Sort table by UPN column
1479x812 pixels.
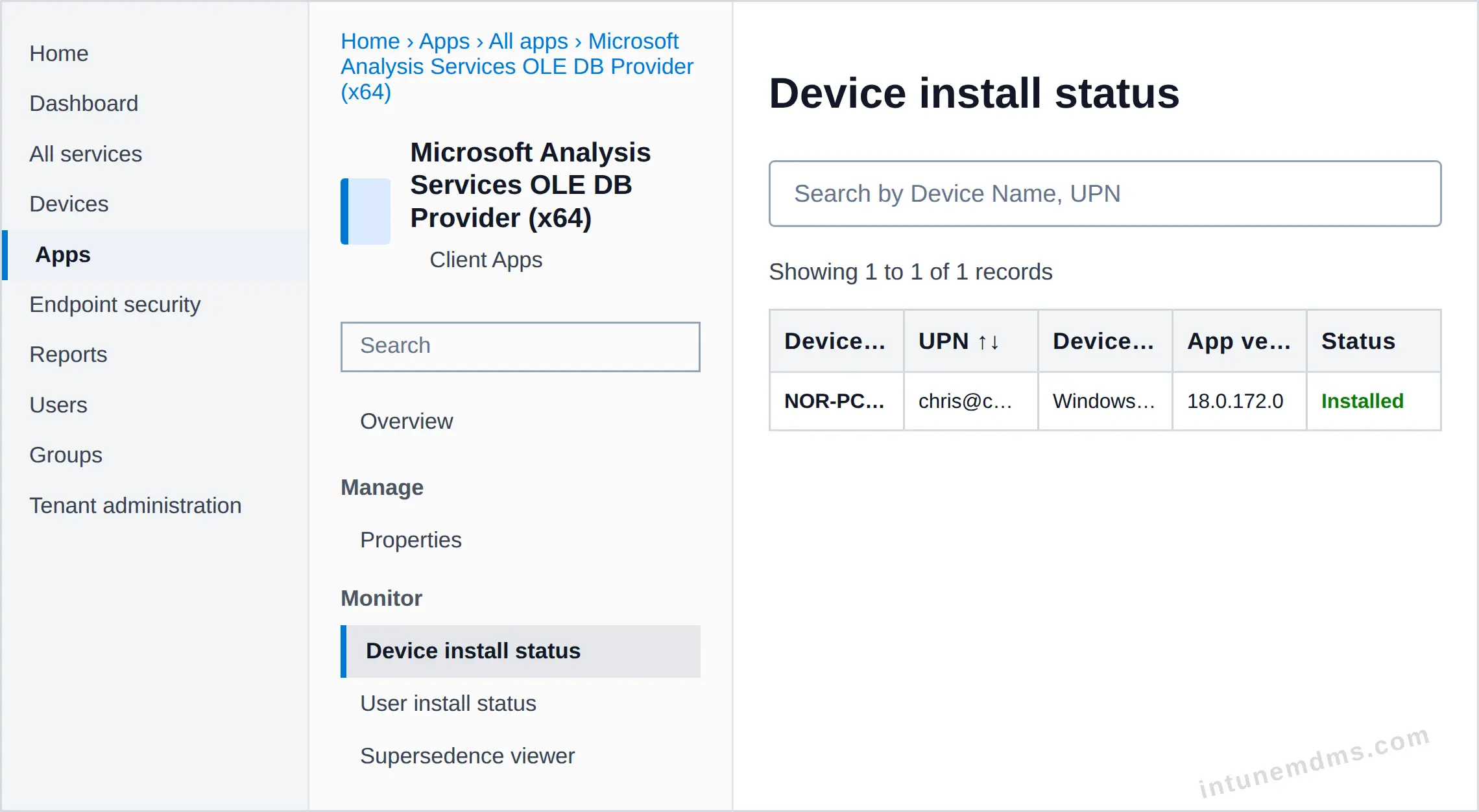tap(971, 341)
